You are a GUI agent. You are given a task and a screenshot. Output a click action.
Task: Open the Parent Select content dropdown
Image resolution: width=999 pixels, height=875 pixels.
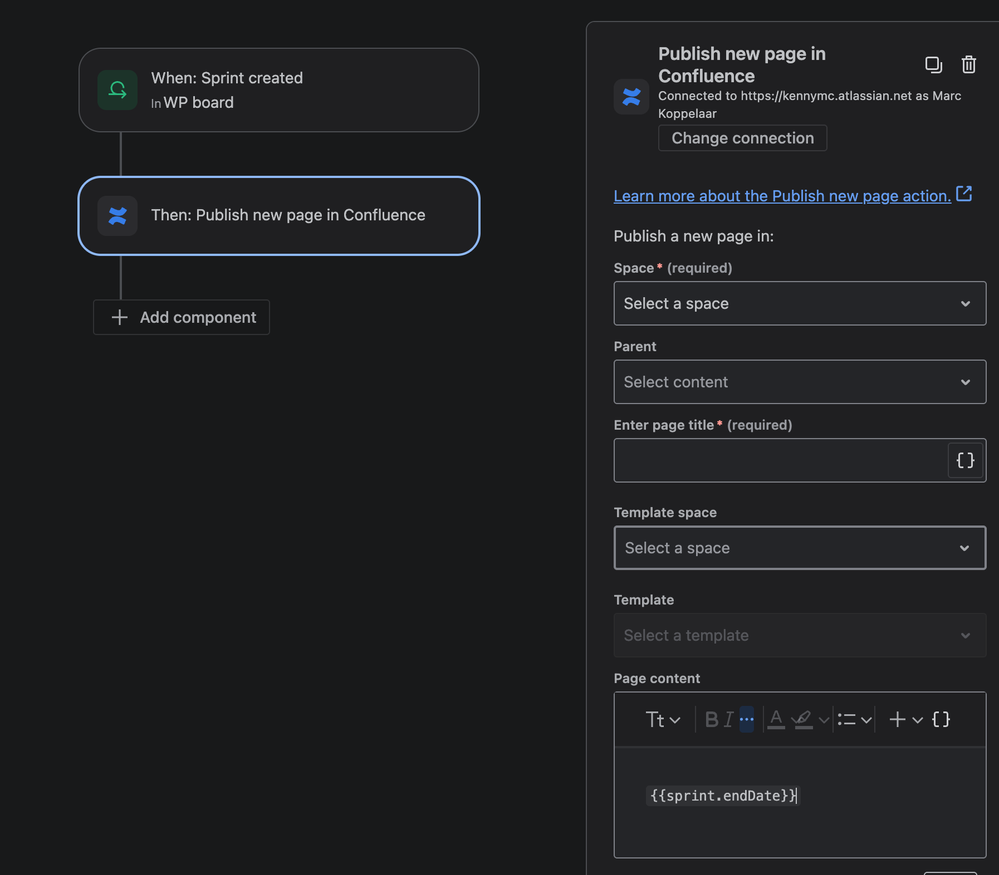(800, 382)
